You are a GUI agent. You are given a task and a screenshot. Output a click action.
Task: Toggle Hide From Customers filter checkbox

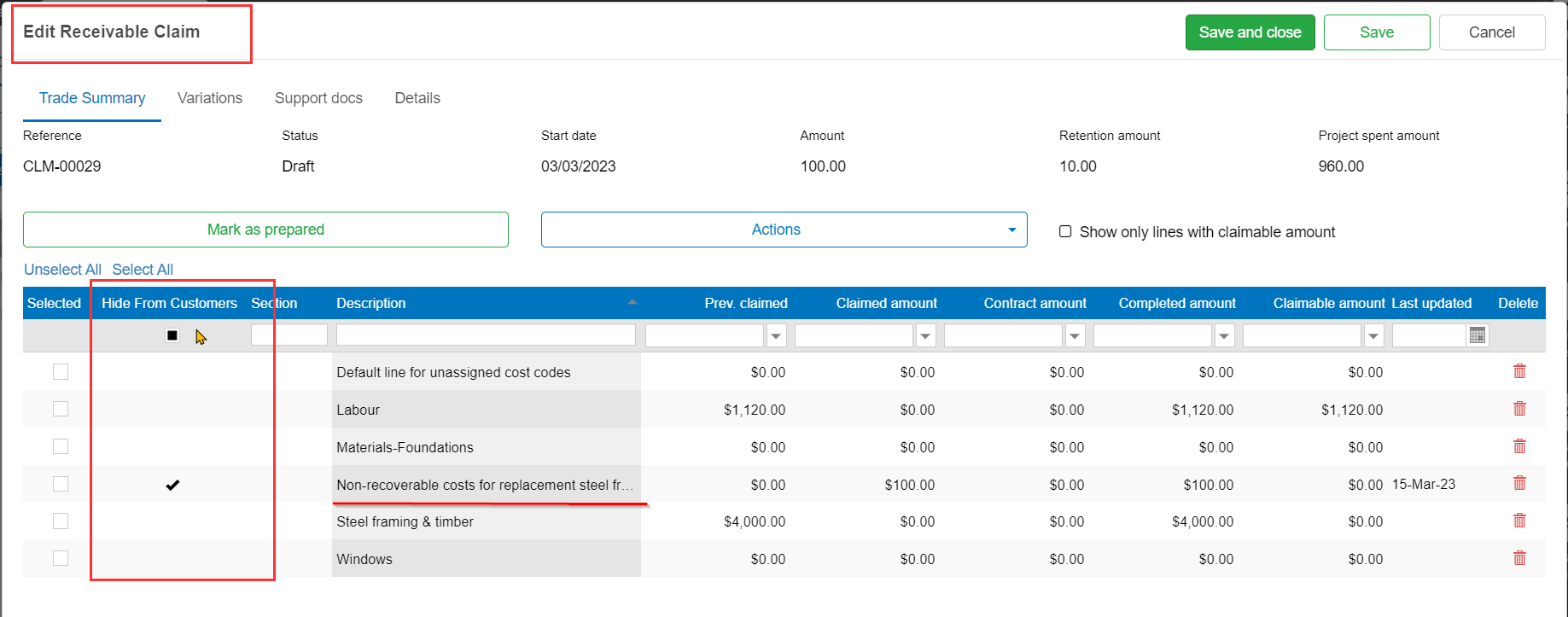tap(172, 335)
